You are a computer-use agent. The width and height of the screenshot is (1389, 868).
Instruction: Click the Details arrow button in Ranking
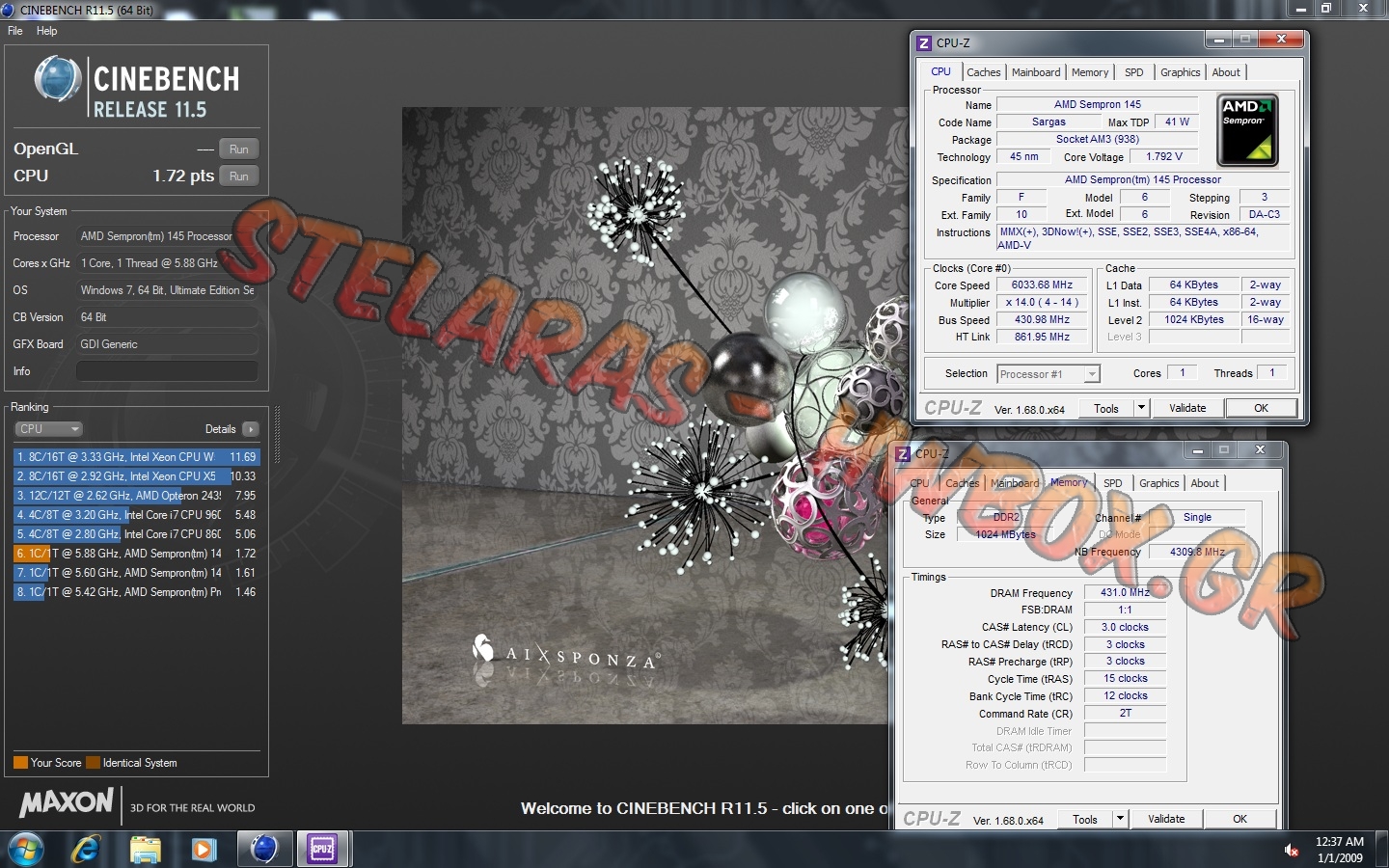point(251,429)
